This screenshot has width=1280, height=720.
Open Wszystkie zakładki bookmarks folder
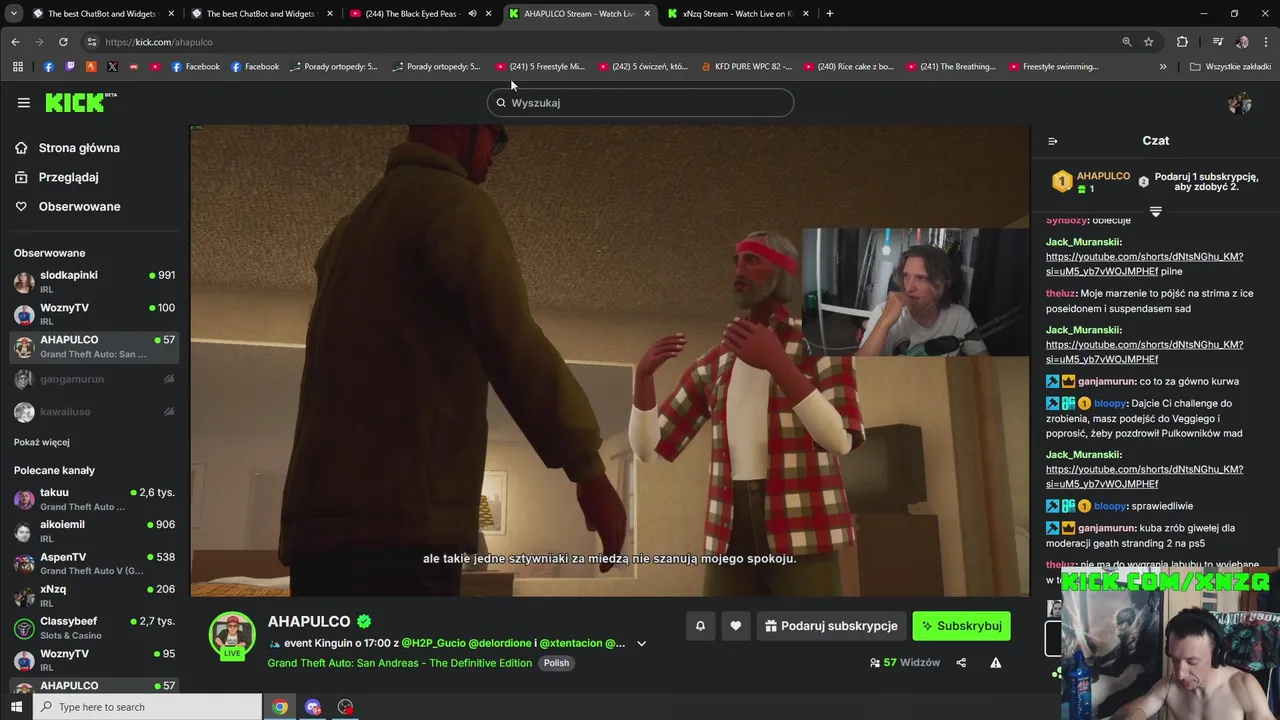click(x=1230, y=67)
